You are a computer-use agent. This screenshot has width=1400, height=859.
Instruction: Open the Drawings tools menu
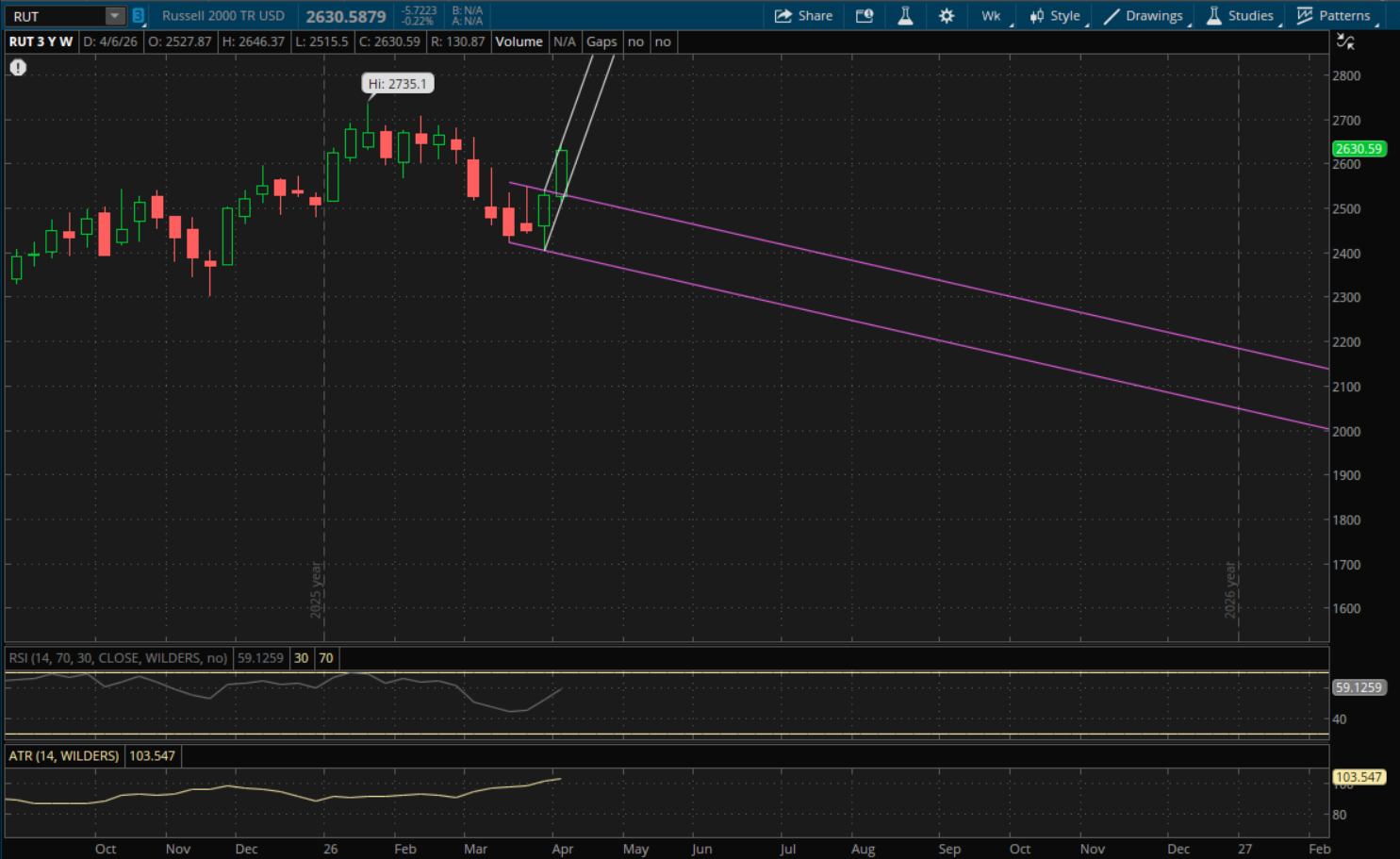pyautogui.click(x=1144, y=16)
